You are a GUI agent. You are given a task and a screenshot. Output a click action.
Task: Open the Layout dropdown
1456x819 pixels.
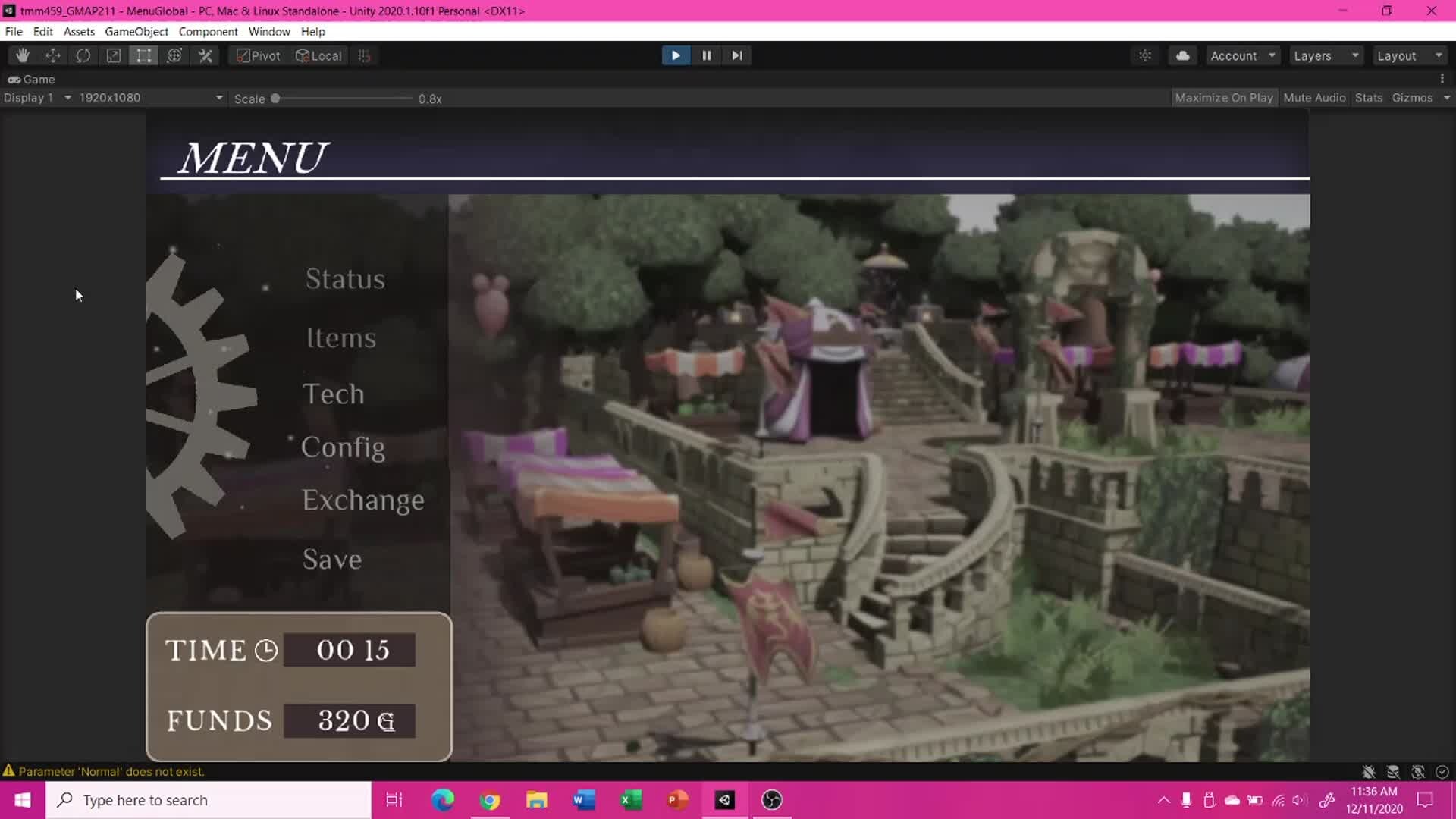point(1408,55)
